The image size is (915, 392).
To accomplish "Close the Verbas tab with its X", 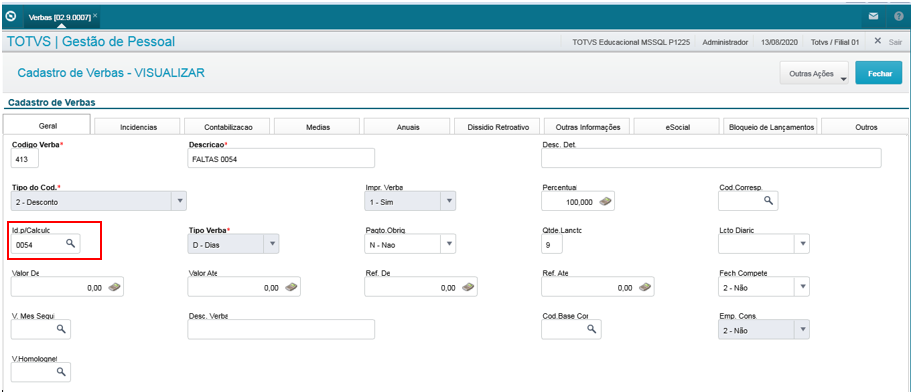I will point(95,15).
